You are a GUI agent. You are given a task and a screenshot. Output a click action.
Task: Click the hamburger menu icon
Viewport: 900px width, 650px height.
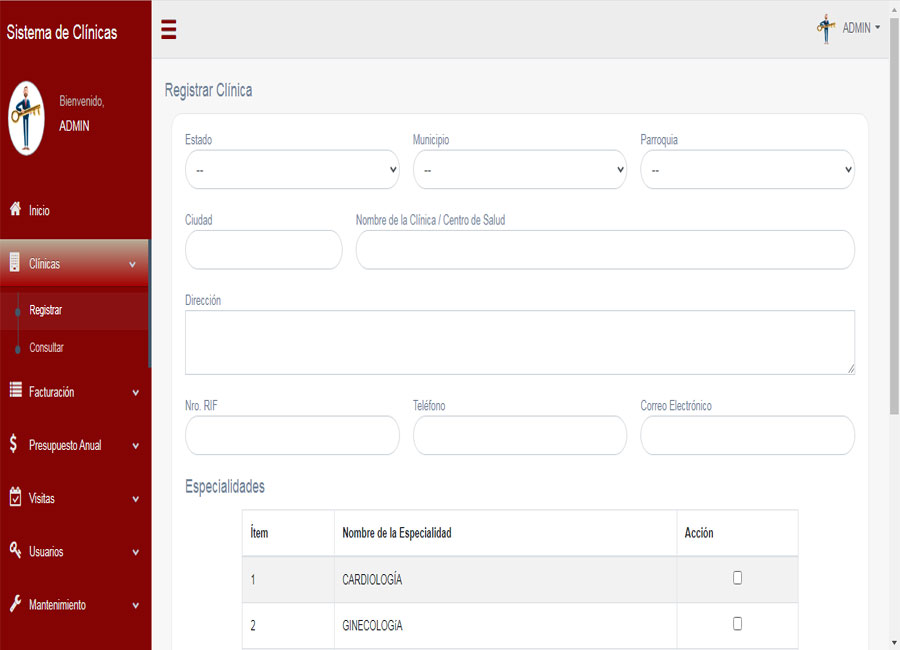[x=169, y=30]
